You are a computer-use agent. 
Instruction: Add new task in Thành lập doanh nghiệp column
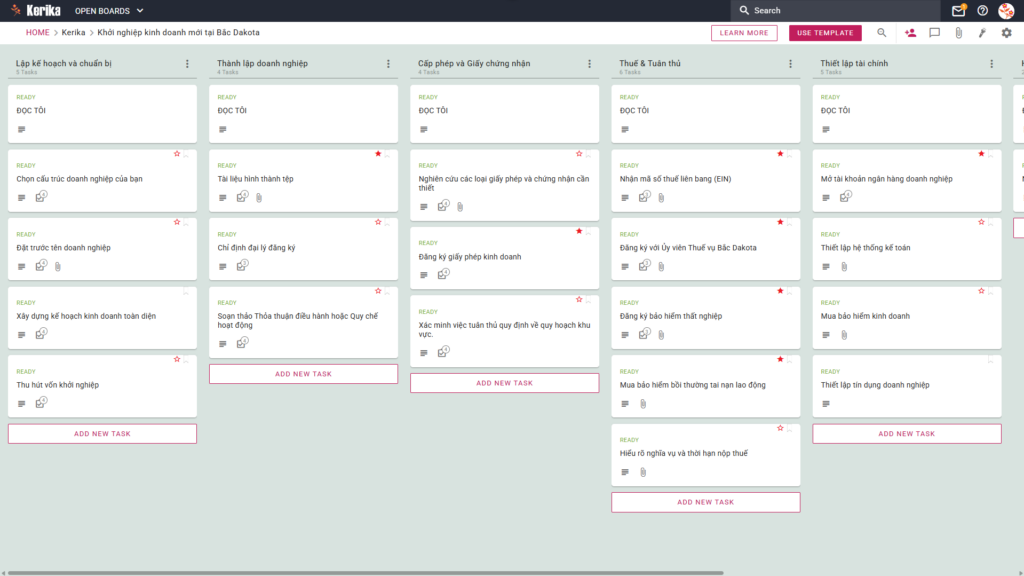pos(304,374)
